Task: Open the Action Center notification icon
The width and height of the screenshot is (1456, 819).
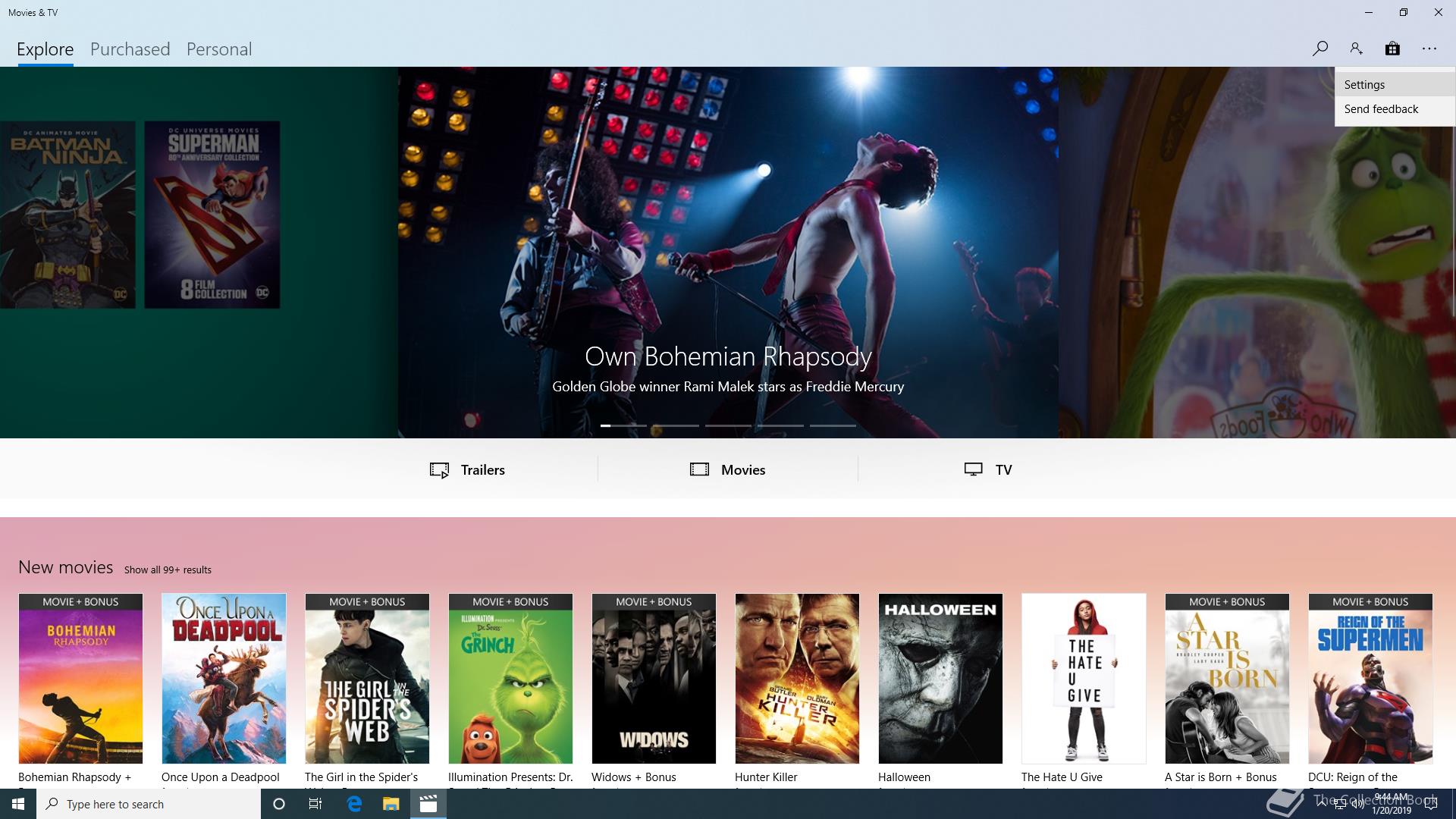Action: coord(1430,804)
